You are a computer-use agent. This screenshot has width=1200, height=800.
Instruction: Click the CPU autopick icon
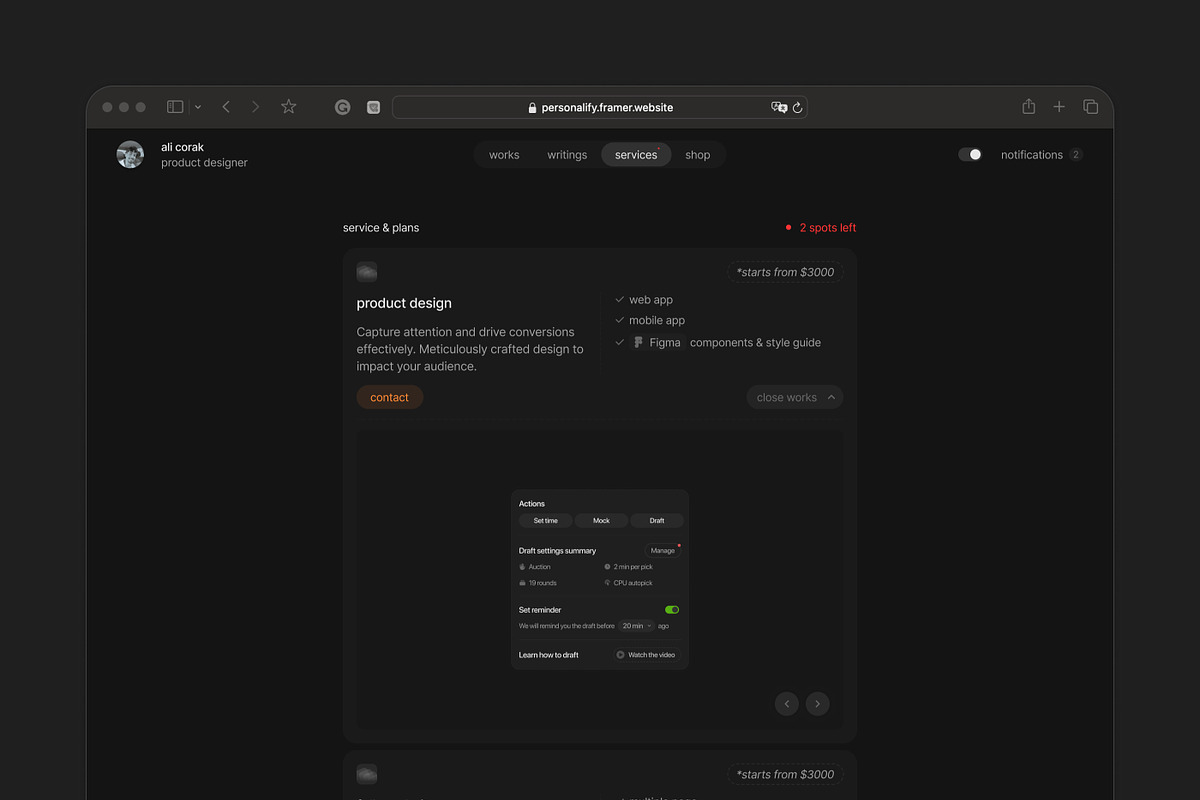pyautogui.click(x=607, y=583)
